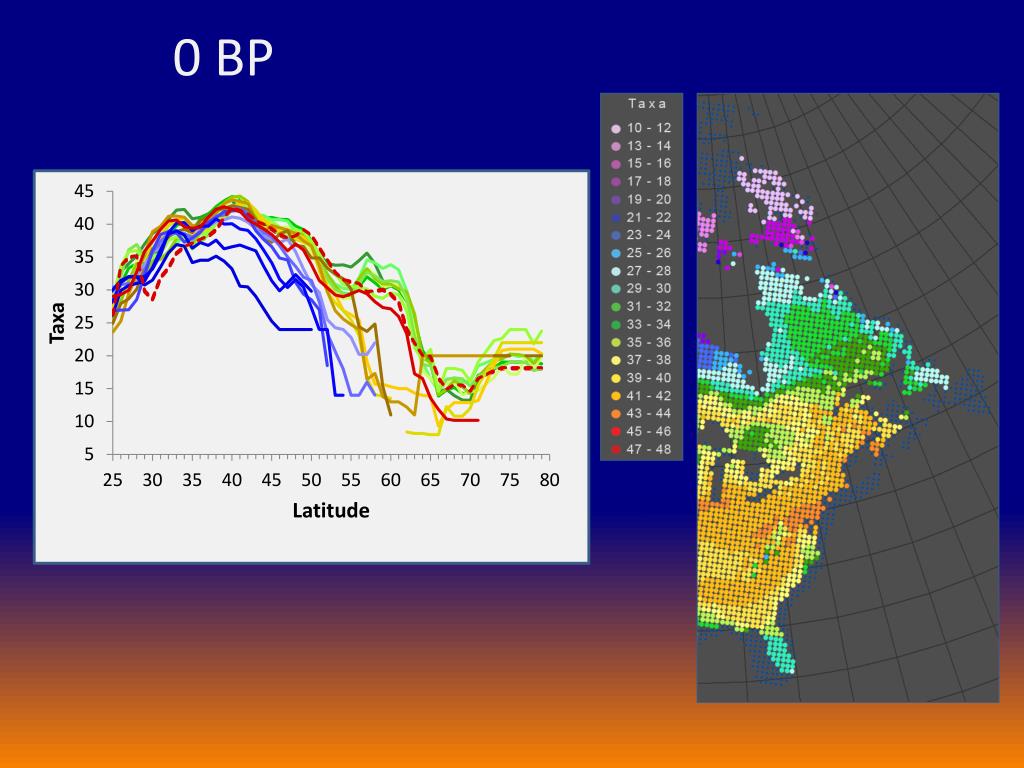Image resolution: width=1024 pixels, height=768 pixels.
Task: Click the 5 tick on the y-axis
Action: [x=89, y=455]
